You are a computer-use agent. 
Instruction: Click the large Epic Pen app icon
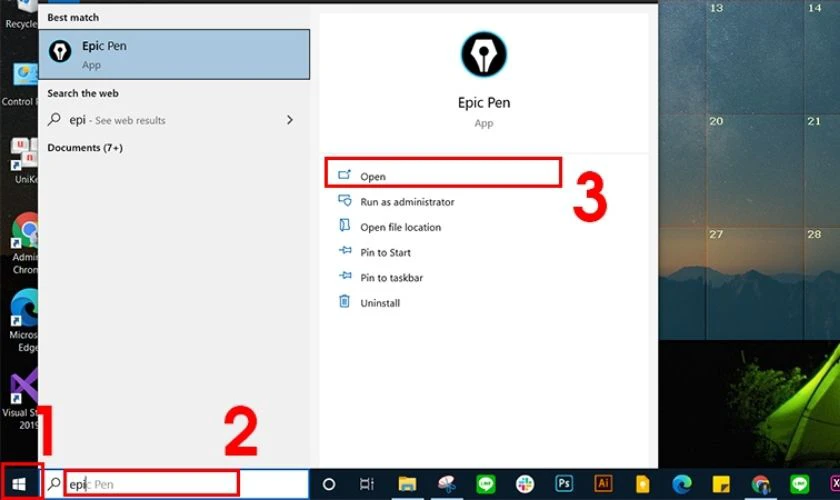click(x=484, y=54)
